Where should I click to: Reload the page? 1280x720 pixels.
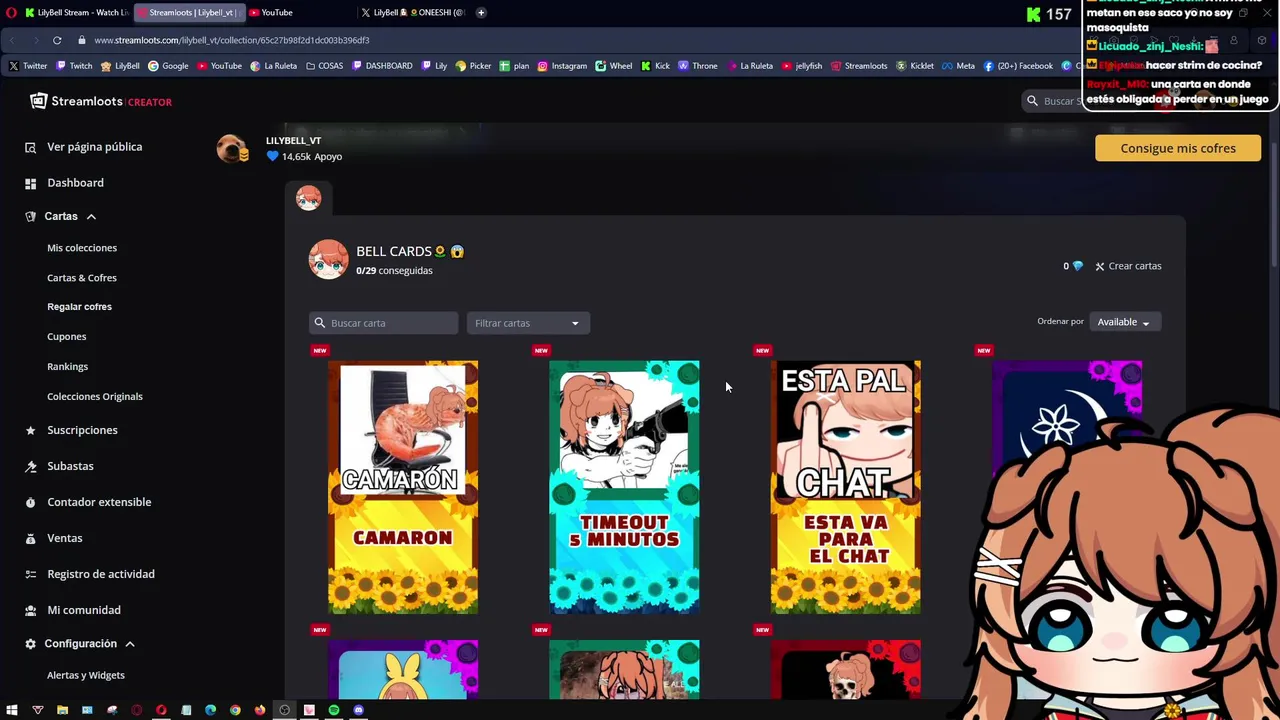(x=57, y=40)
